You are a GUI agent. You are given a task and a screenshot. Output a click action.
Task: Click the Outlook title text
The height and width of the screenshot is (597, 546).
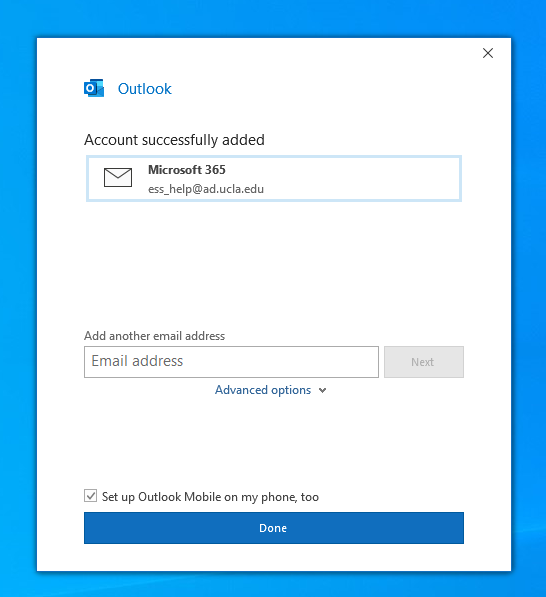pyautogui.click(x=145, y=89)
